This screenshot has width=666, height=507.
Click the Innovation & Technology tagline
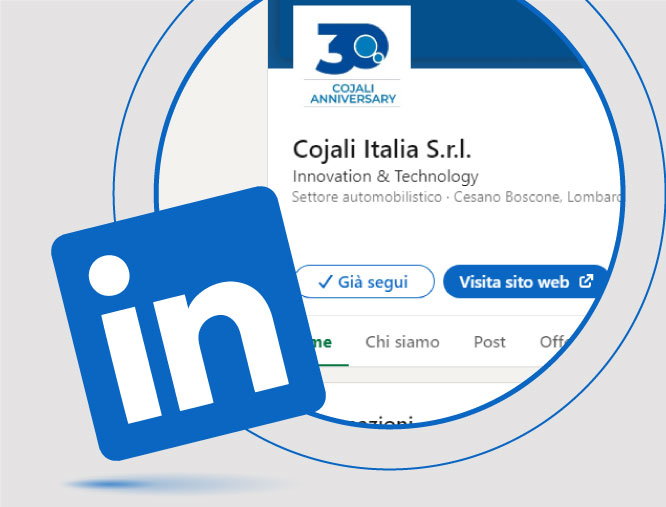386,176
